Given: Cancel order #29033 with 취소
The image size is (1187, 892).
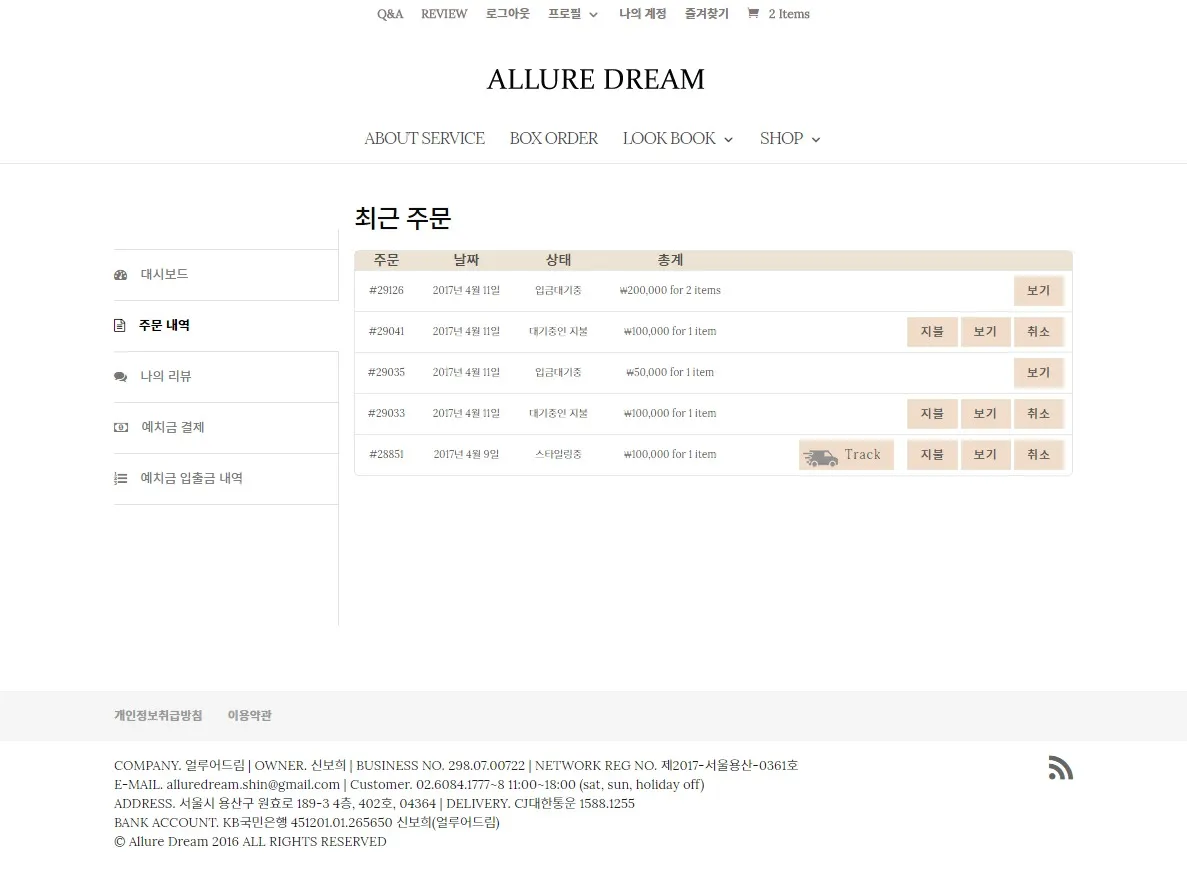Looking at the screenshot, I should [x=1039, y=413].
